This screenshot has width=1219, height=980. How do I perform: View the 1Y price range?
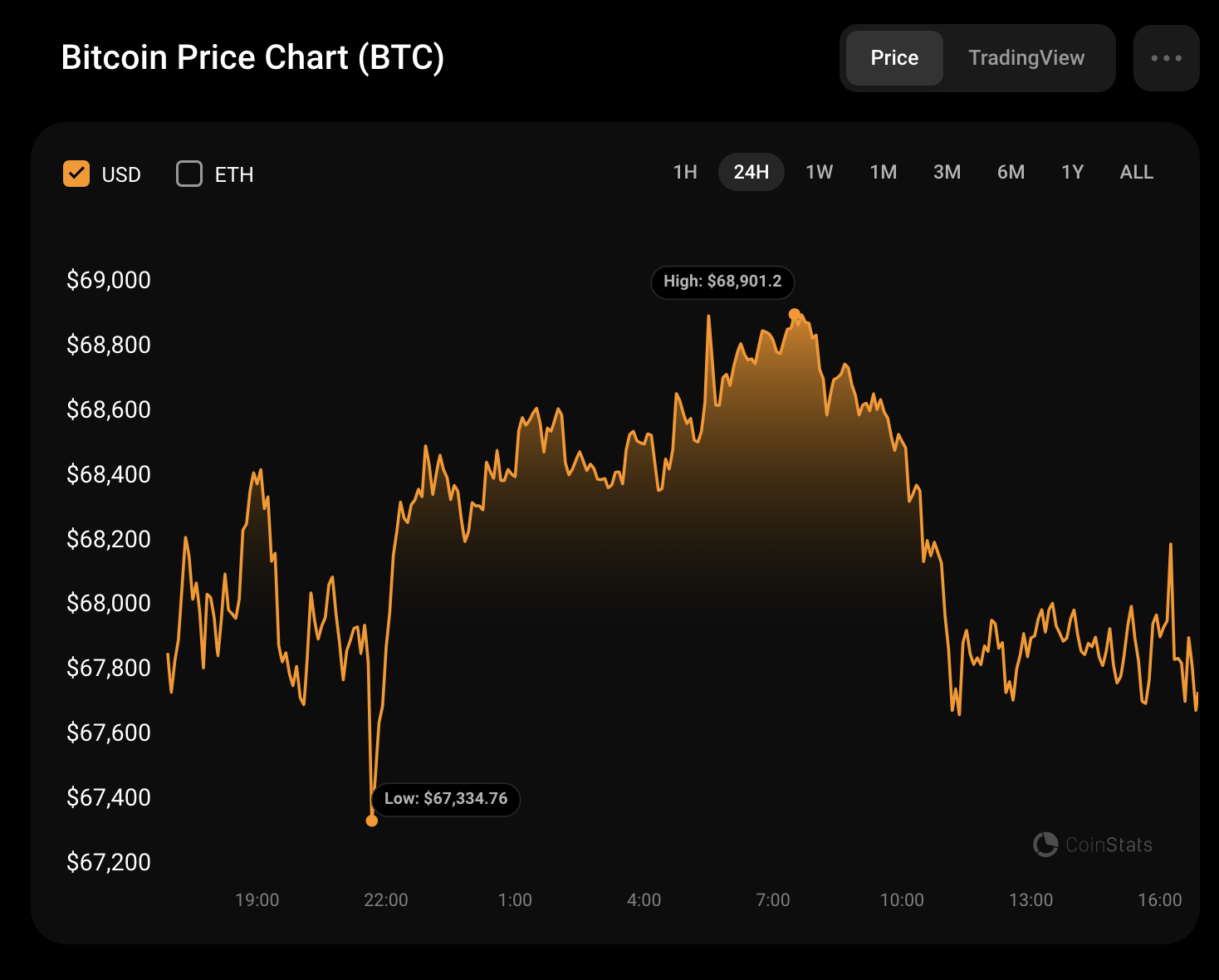point(1072,172)
